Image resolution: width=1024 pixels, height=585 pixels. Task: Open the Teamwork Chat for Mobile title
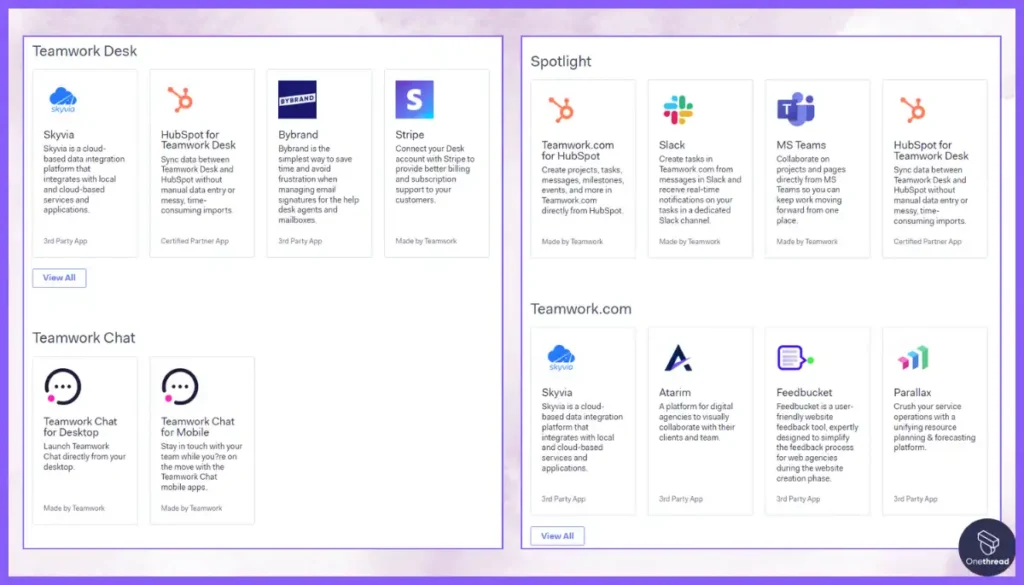[197, 426]
